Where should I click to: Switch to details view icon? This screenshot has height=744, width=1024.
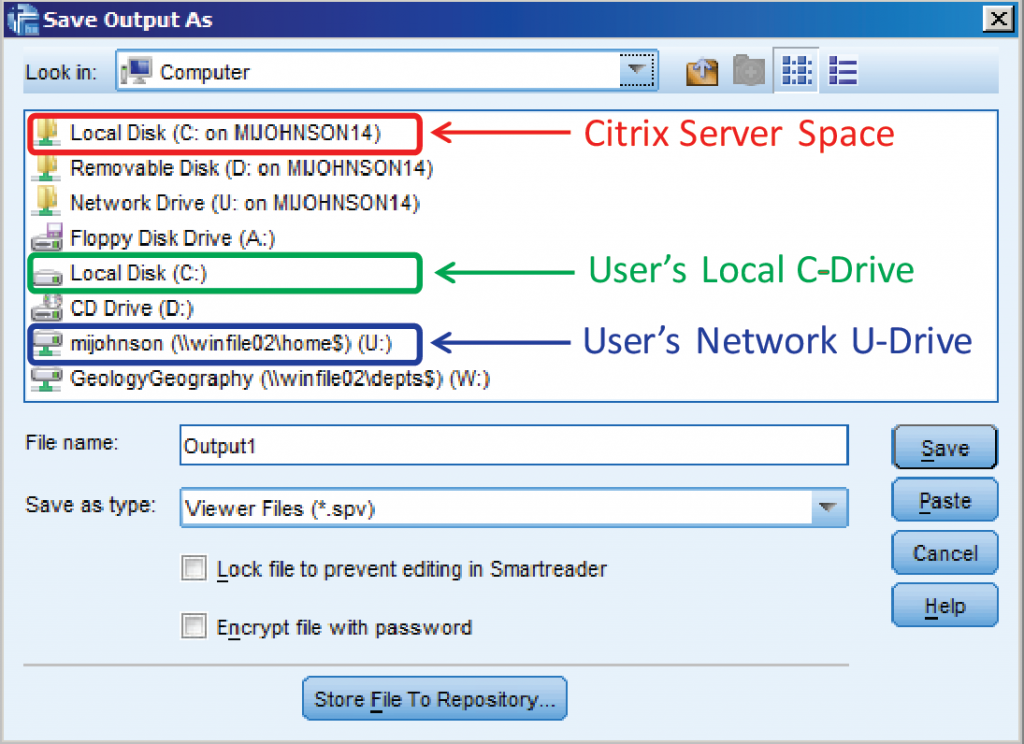pos(795,70)
